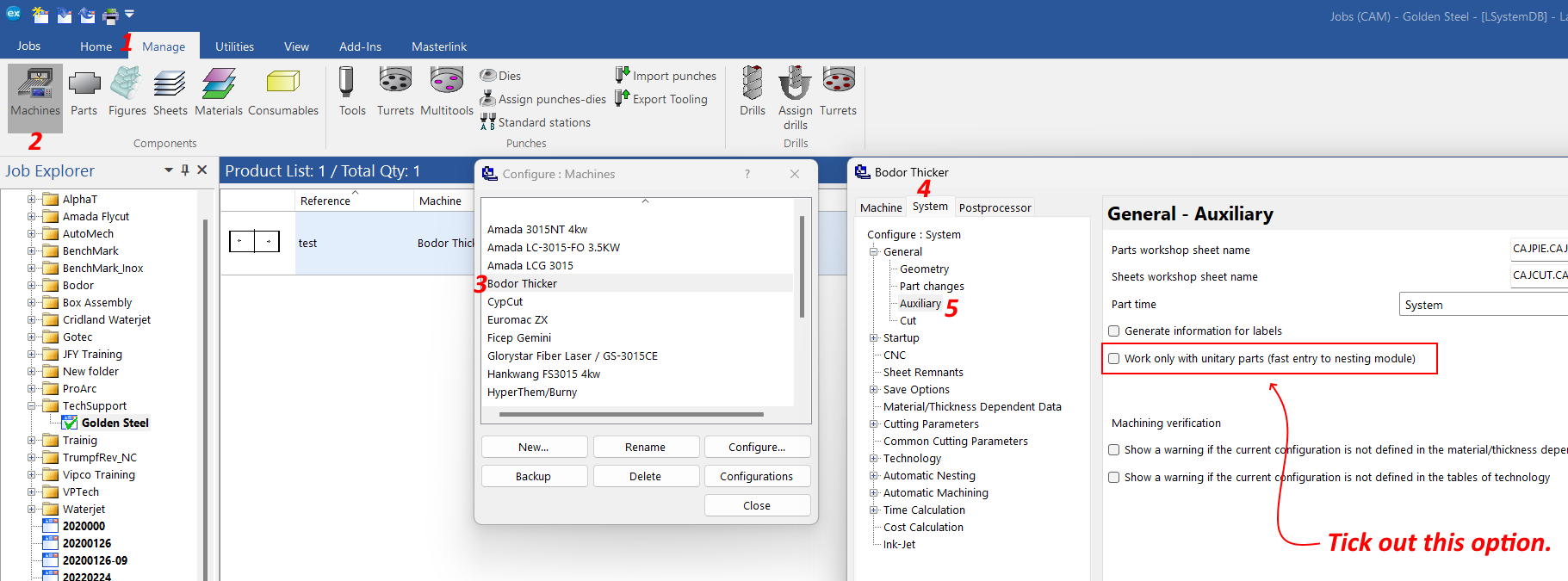Expand the Bodor folder
Screen dimensions: 1568x581
coord(31,286)
